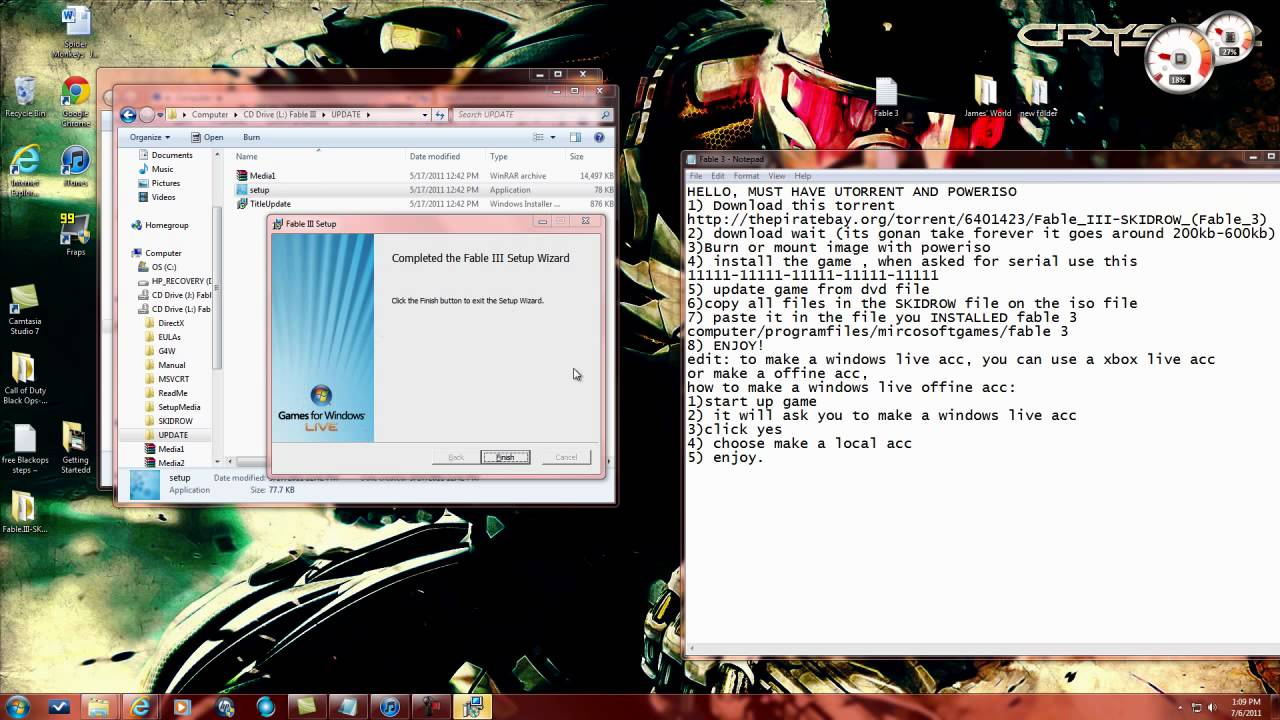Screen dimensions: 1280x720
Task: Expand the UPDATE breadcrumb arrow
Action: (368, 115)
